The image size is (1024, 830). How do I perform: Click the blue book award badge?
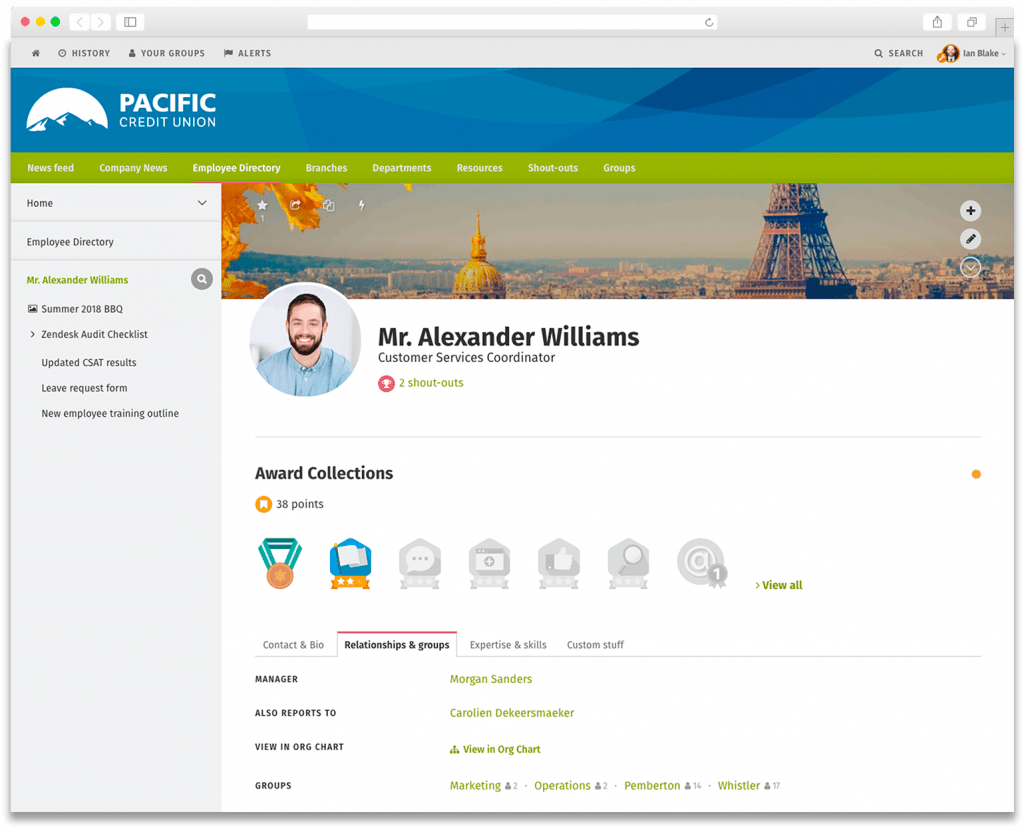350,564
